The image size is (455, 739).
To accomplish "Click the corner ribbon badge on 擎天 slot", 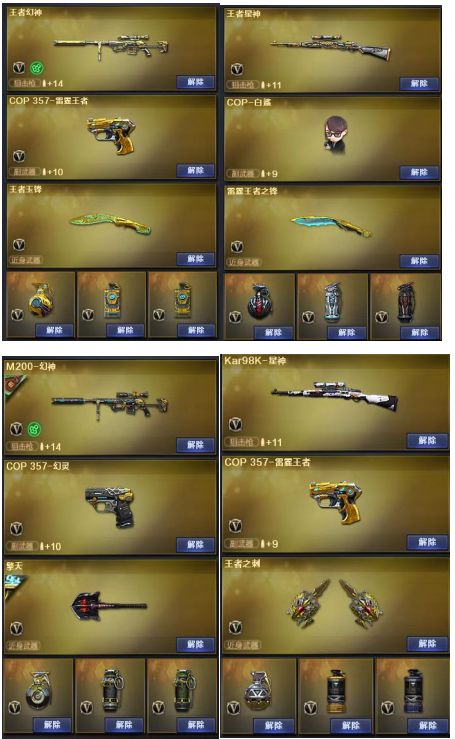I will (x=14, y=583).
